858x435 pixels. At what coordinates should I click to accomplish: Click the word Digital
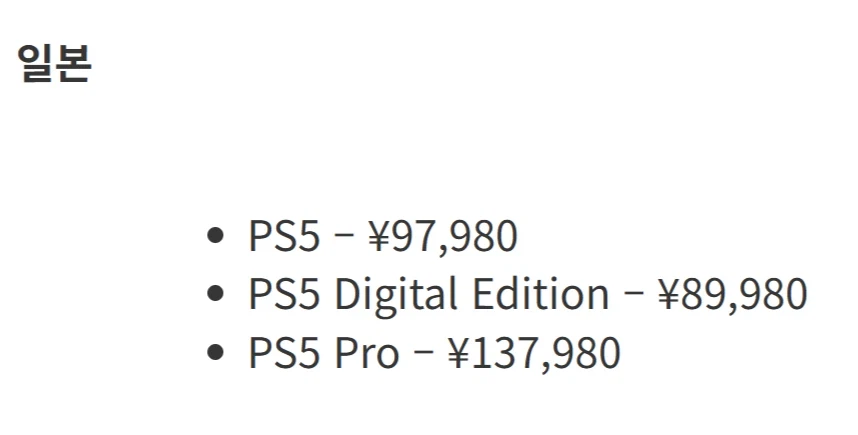point(384,295)
